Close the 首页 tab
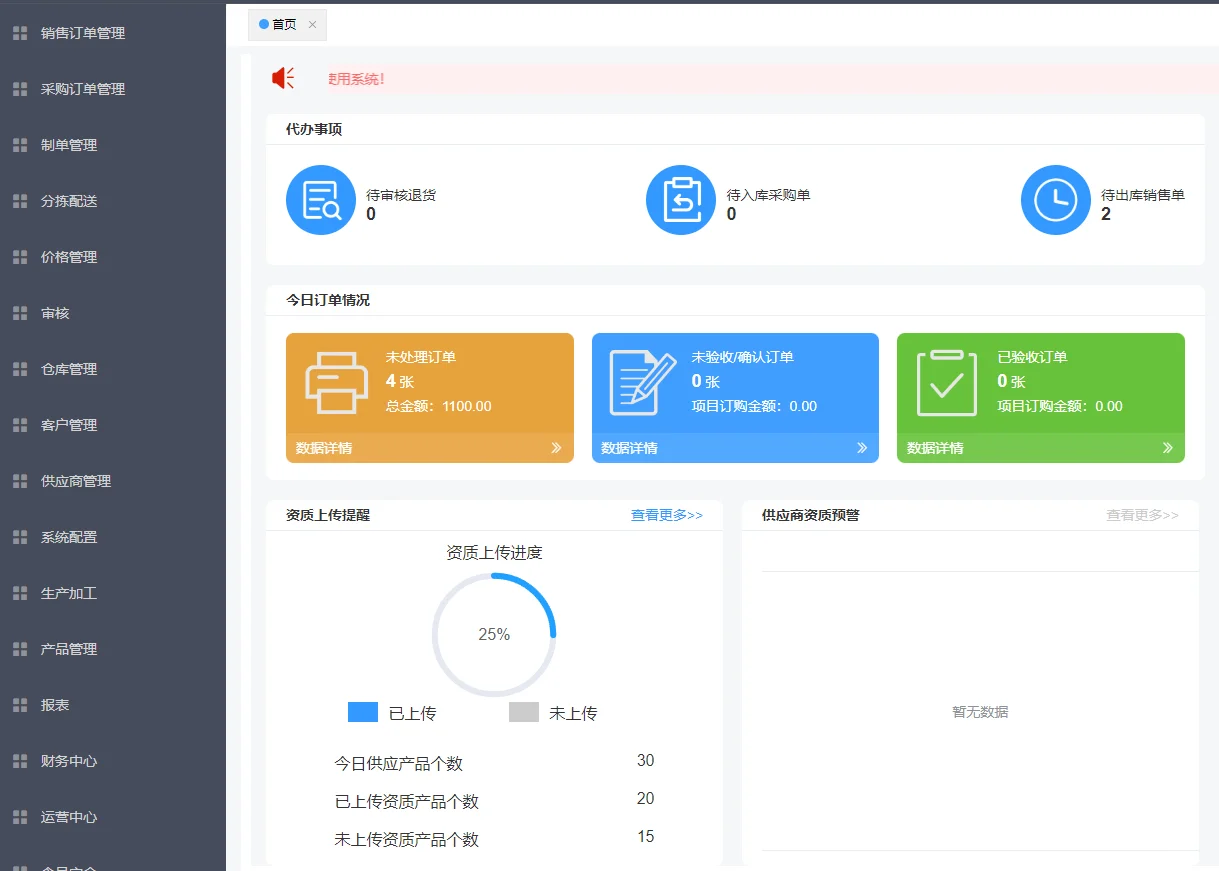This screenshot has height=871, width=1219. 311,25
